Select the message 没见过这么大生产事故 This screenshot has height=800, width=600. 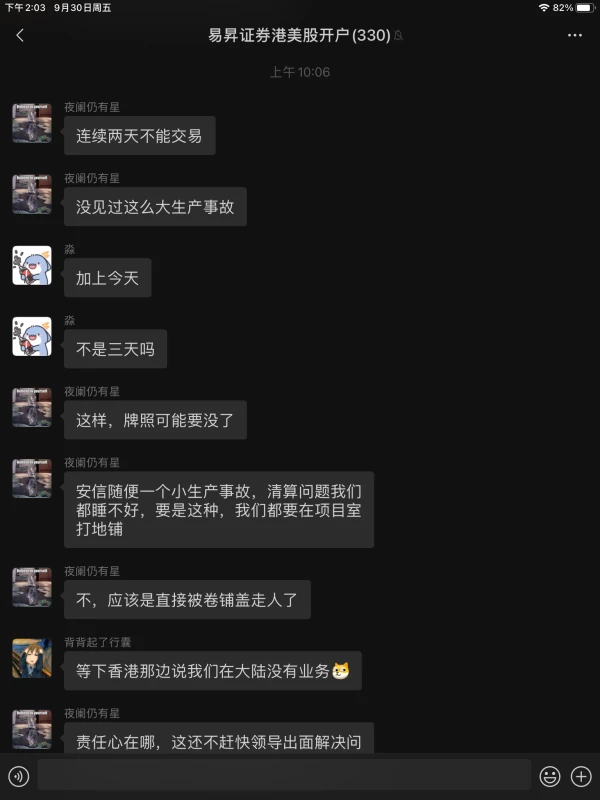point(155,207)
